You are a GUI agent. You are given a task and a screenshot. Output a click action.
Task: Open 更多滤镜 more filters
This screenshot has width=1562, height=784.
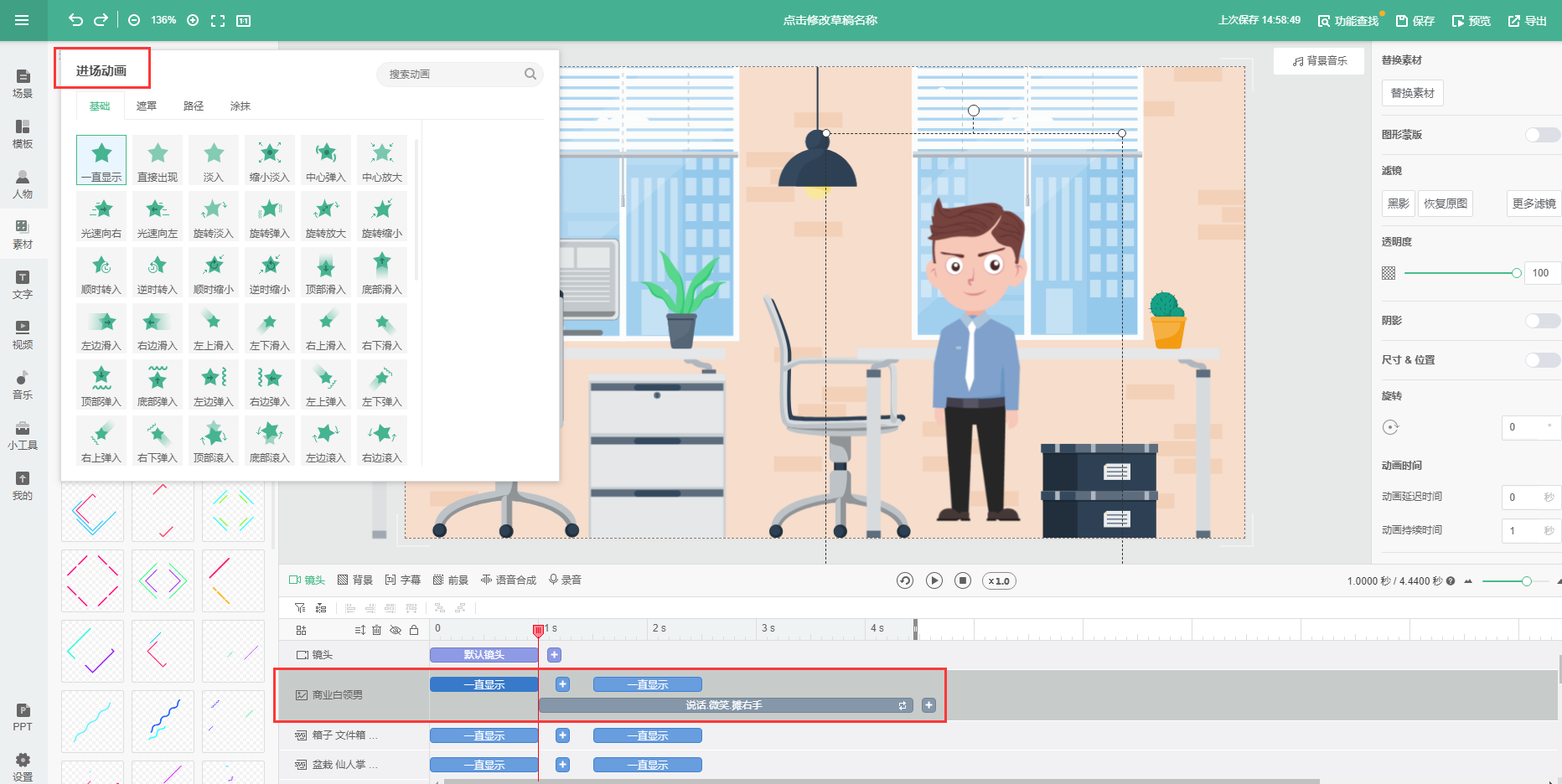1534,204
